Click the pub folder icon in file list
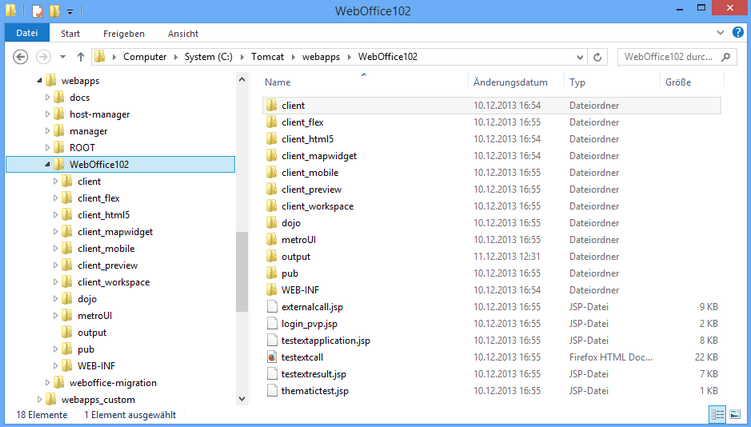This screenshot has width=751, height=427. [x=272, y=273]
